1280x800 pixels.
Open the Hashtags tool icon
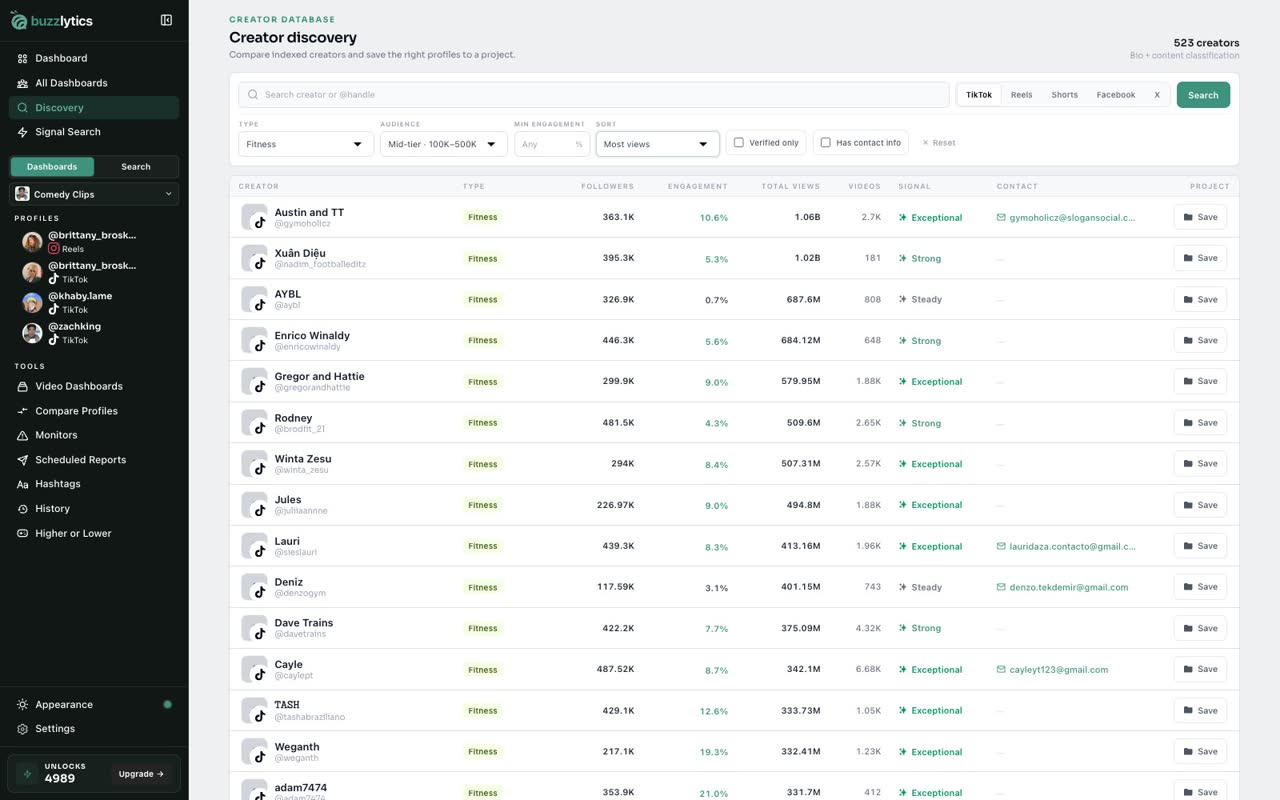coord(22,484)
